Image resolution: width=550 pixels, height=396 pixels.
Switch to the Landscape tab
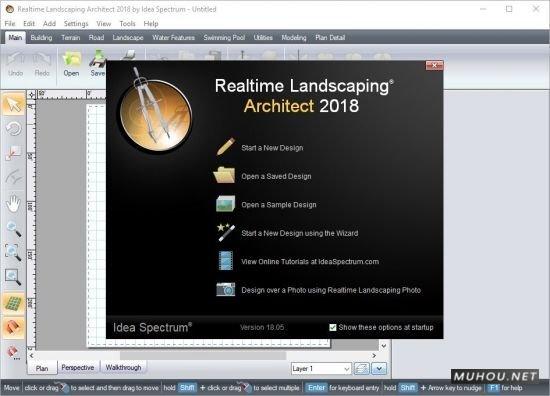[128, 38]
